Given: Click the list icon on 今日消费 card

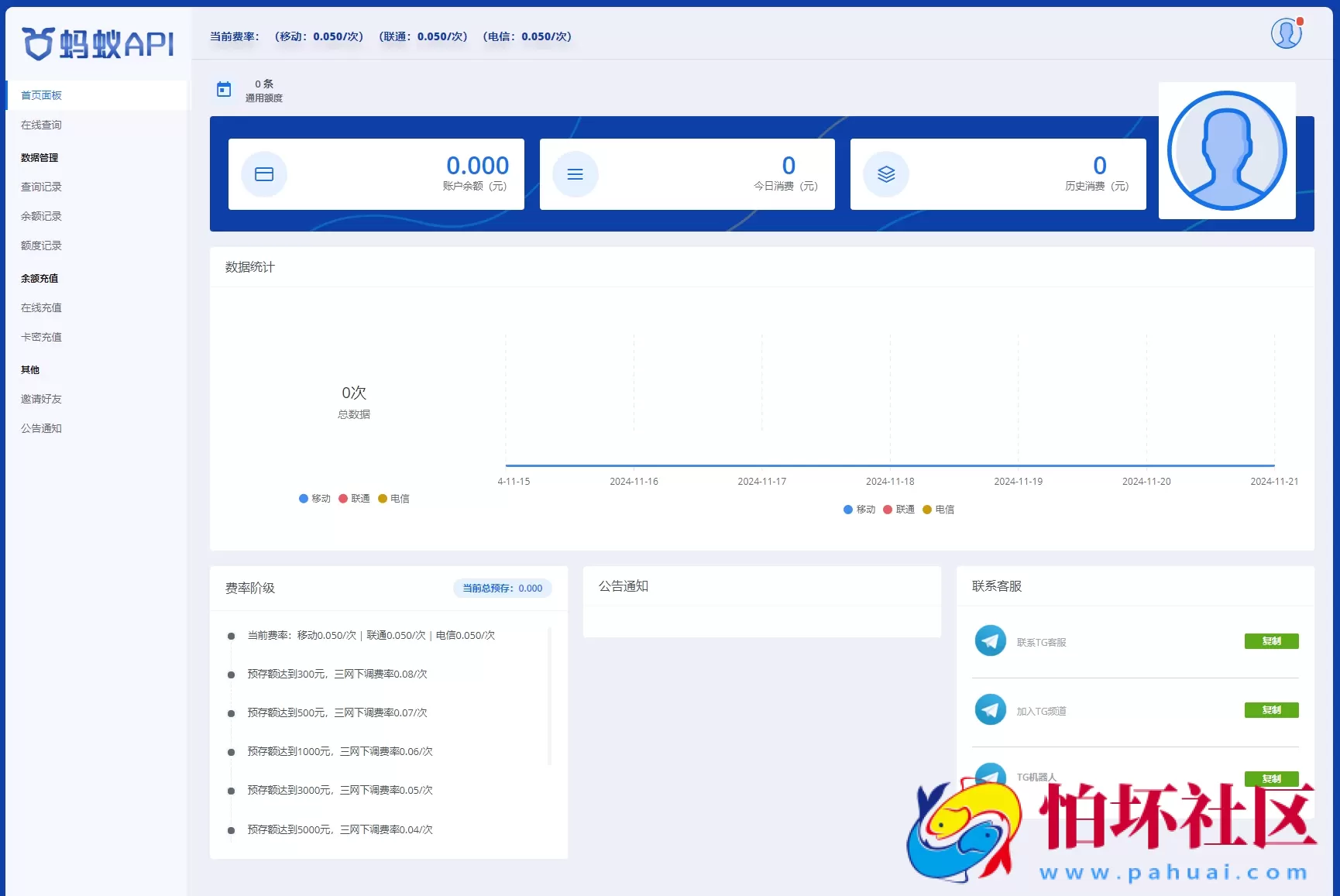Looking at the screenshot, I should point(575,174).
